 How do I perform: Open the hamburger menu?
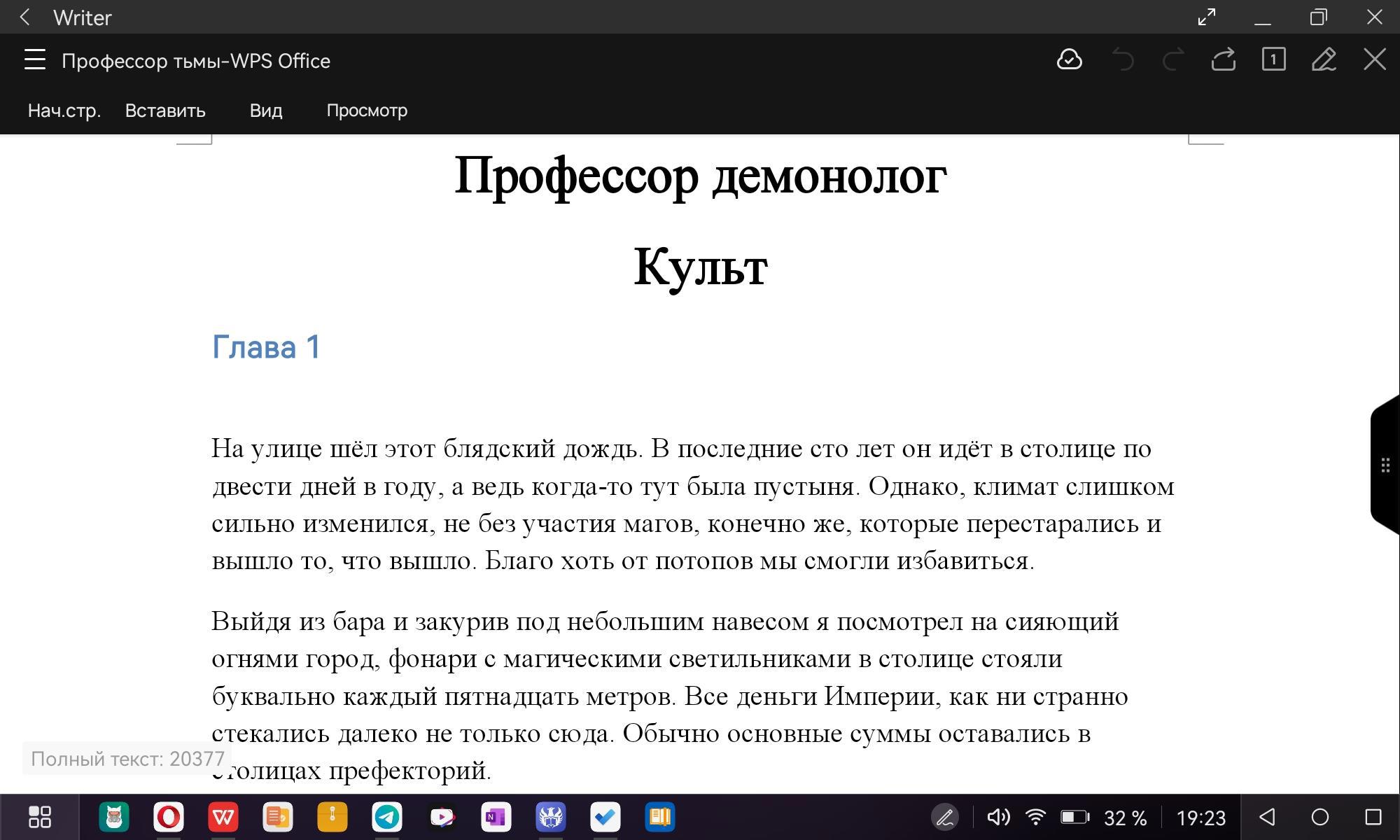click(34, 60)
